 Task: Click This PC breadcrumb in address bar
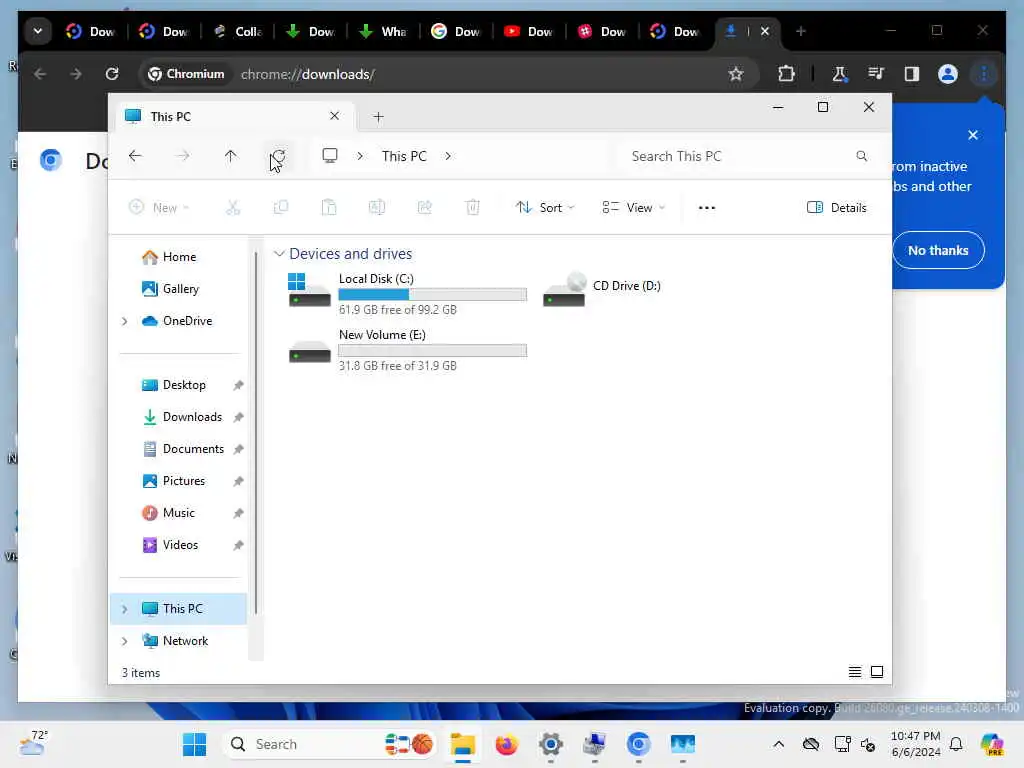point(404,156)
